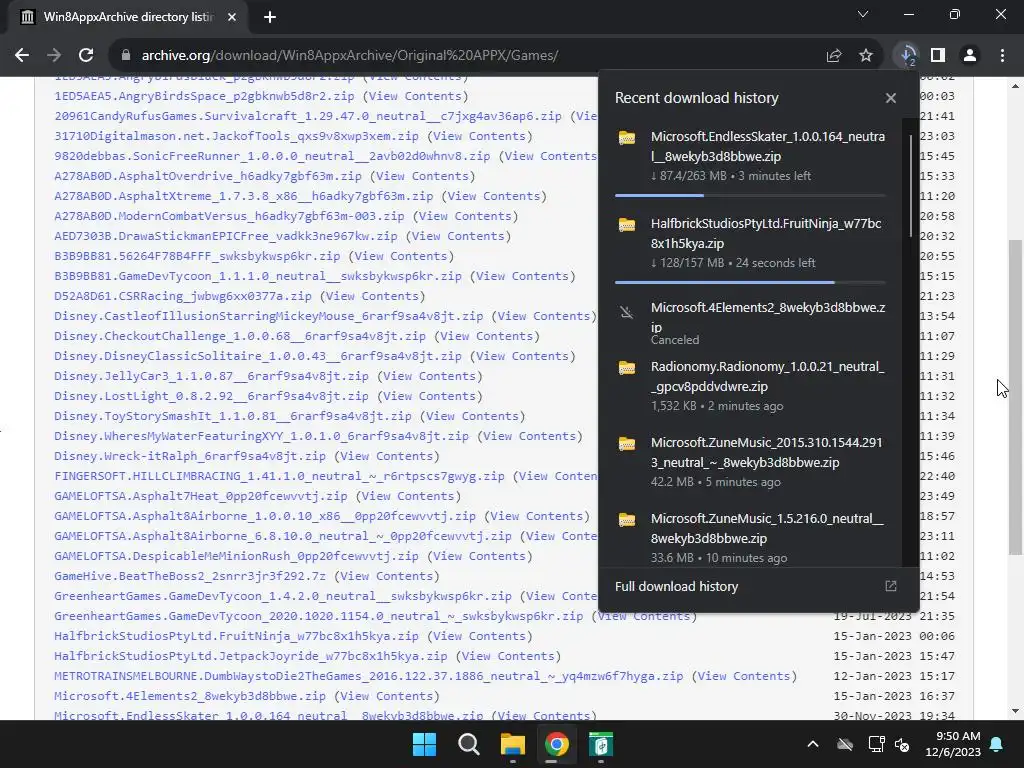Open D52A8D61.CSRRacing zip link

coord(183,296)
